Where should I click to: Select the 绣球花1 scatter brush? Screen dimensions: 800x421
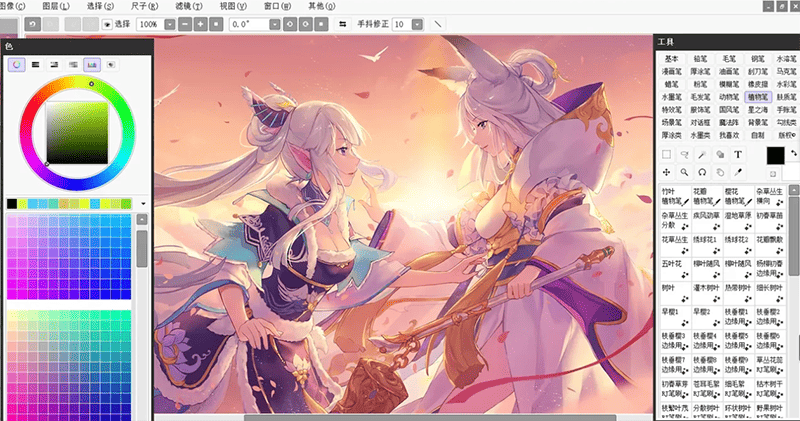point(707,244)
